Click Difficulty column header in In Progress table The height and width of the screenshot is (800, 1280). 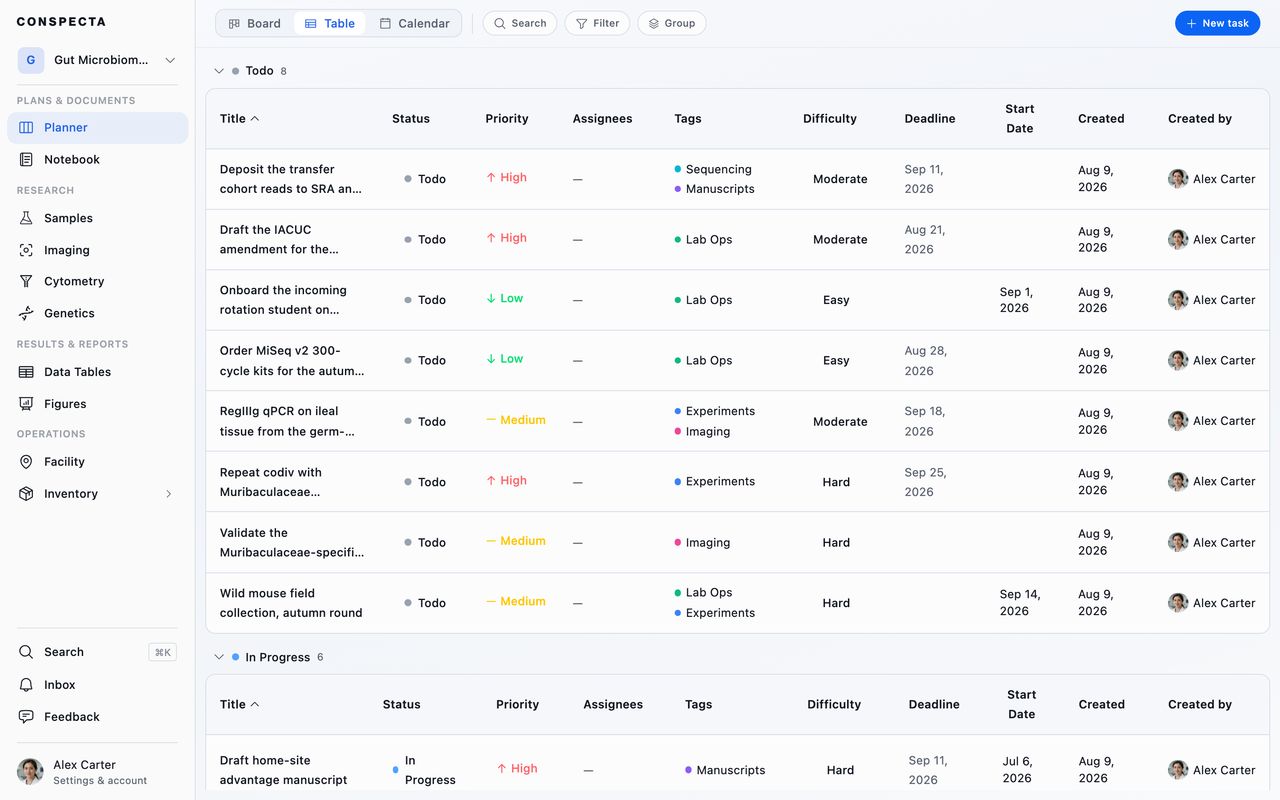coord(834,704)
